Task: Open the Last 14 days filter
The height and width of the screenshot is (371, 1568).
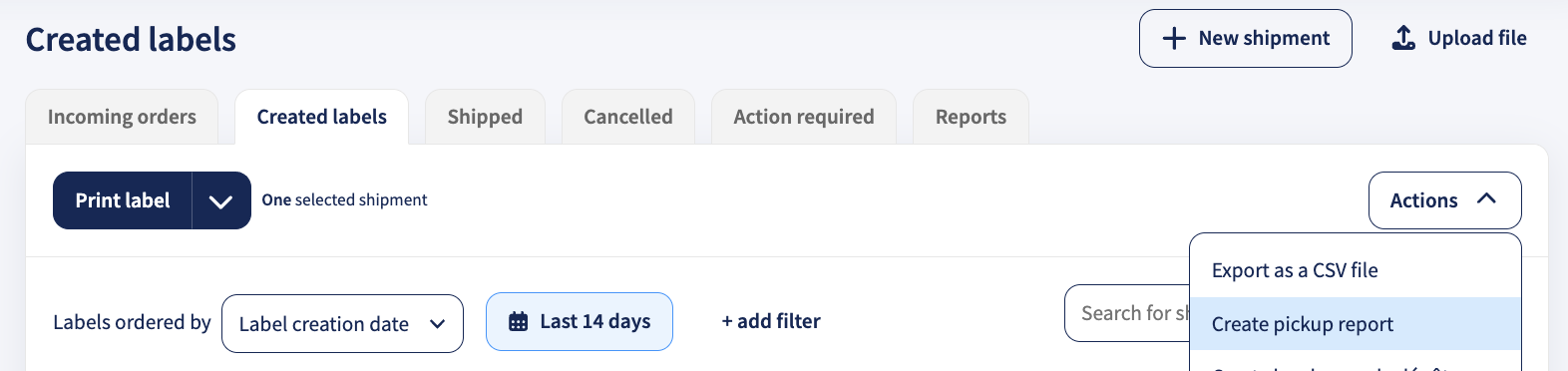Action: point(580,321)
